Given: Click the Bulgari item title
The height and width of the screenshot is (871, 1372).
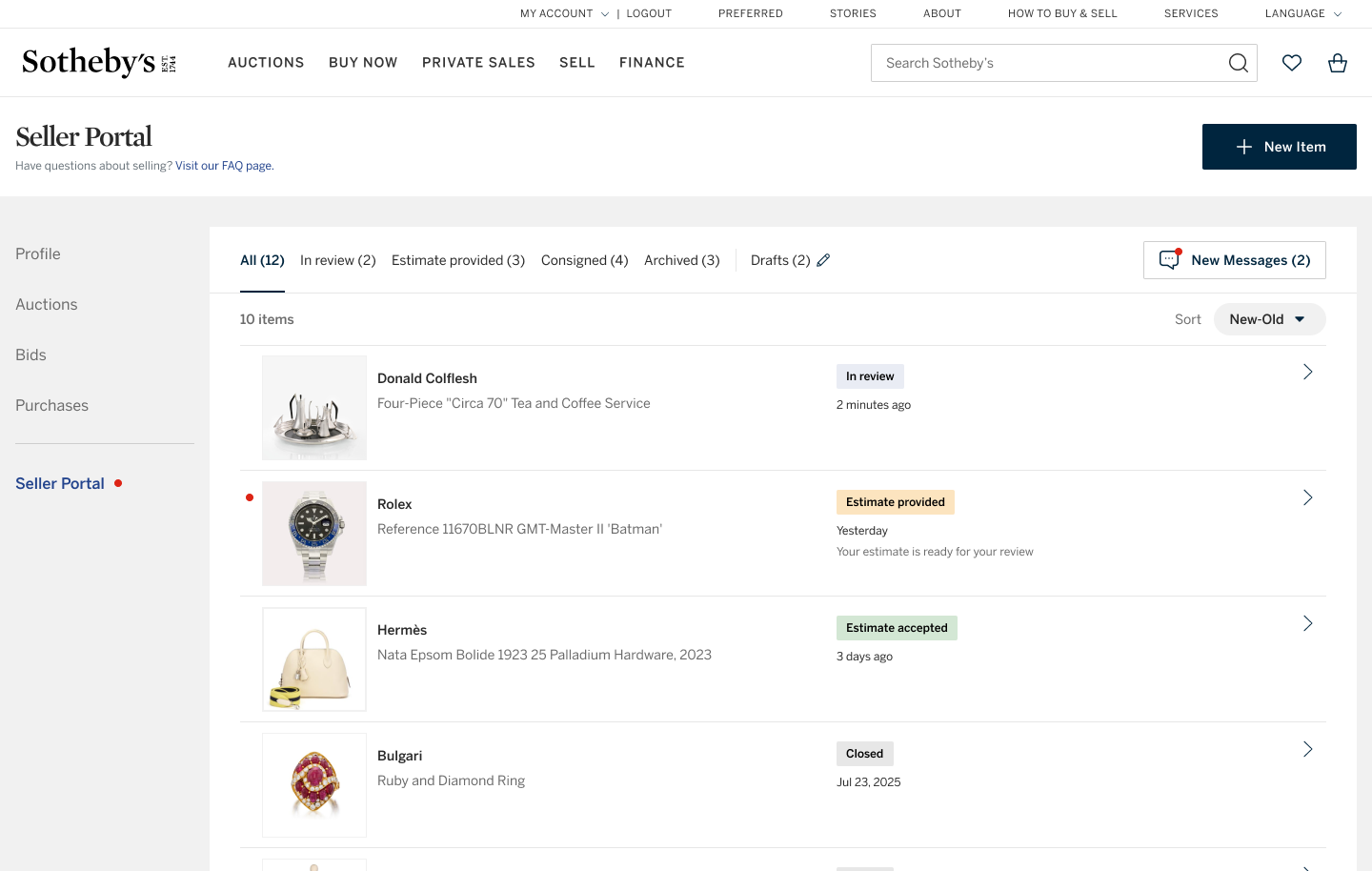Looking at the screenshot, I should 400,756.
